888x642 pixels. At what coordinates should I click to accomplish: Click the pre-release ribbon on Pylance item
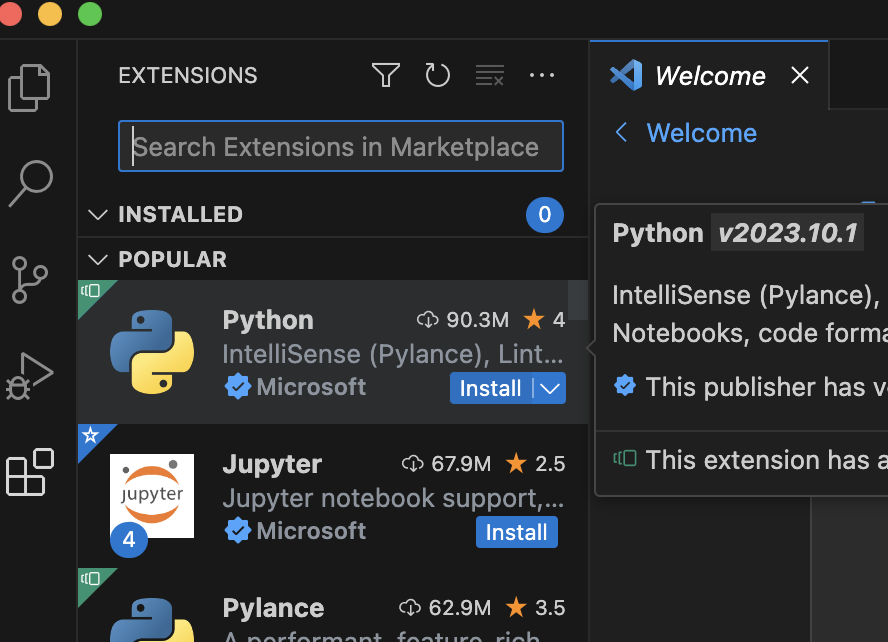[91, 581]
